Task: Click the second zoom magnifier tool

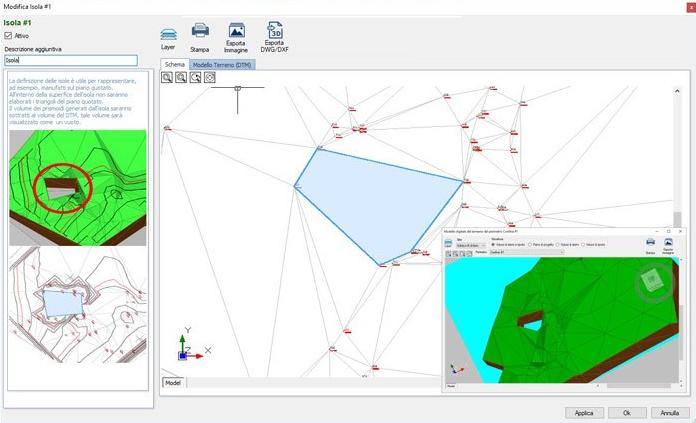Action: (x=181, y=77)
